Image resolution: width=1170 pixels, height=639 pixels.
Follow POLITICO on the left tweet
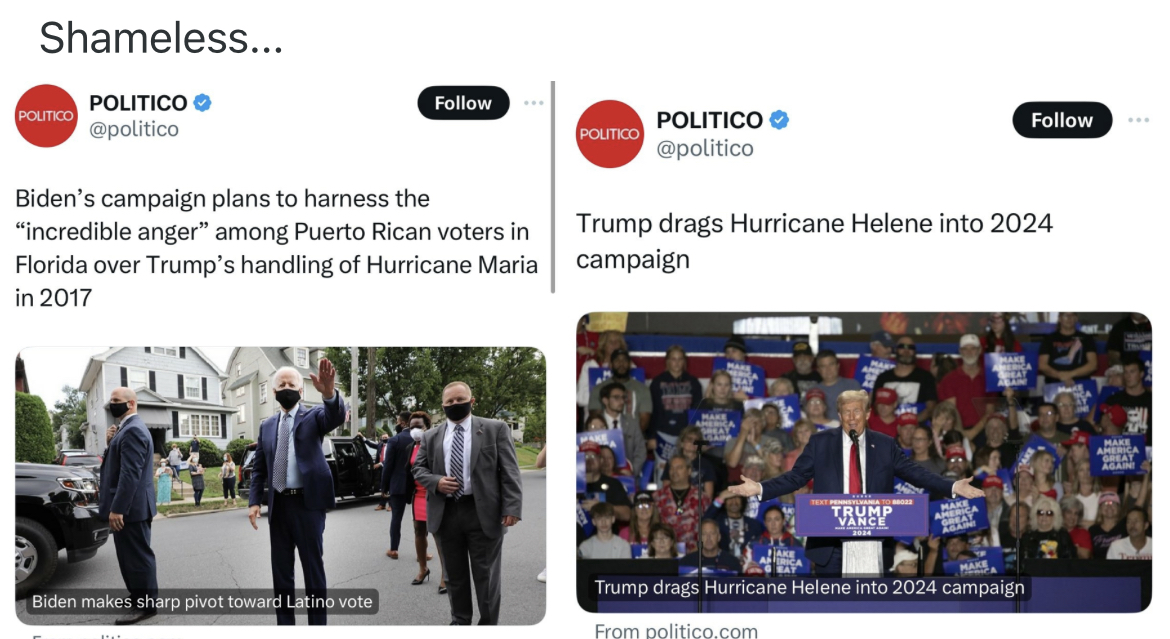tap(463, 103)
